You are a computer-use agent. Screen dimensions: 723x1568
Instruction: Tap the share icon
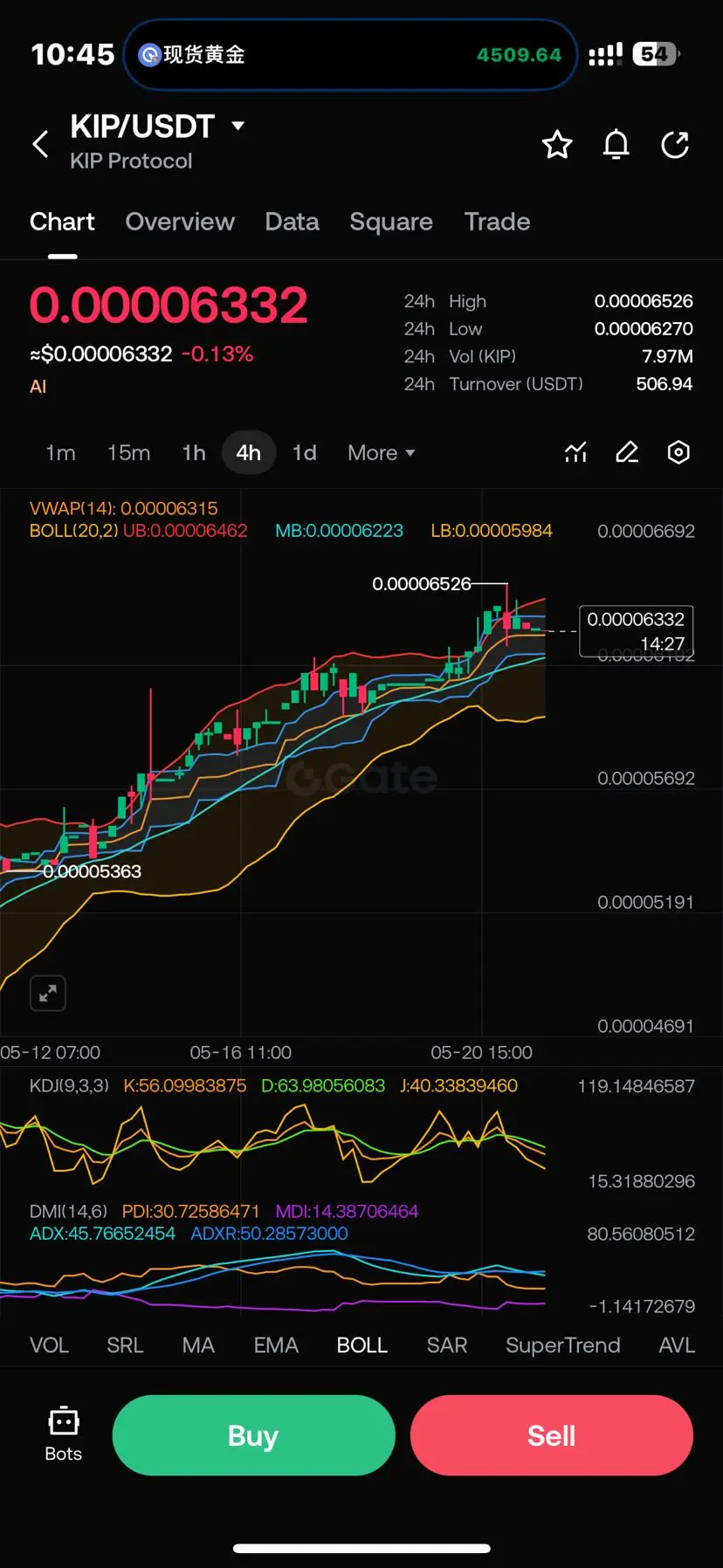tap(675, 144)
